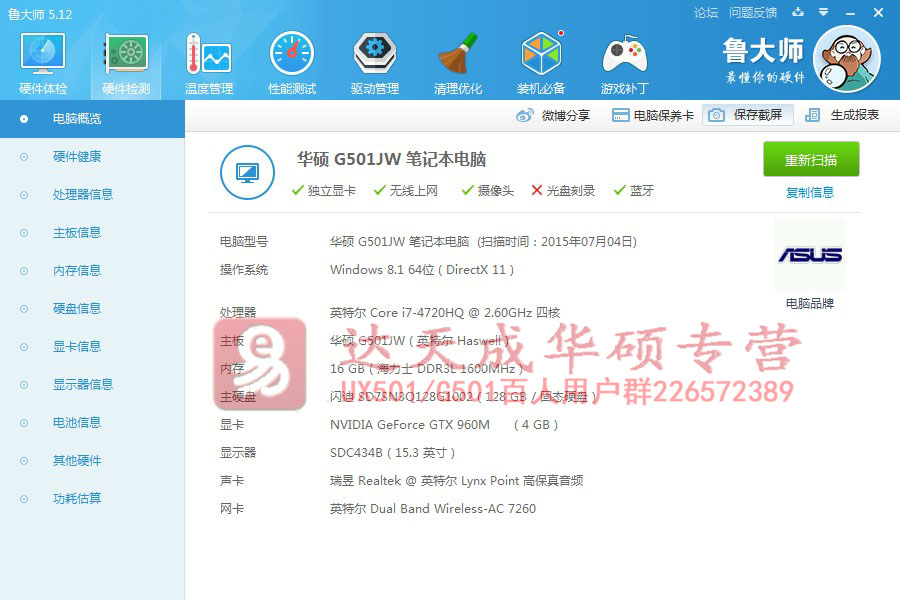The width and height of the screenshot is (900, 600).
Task: Click the 保存截屏 save screenshot button
Action: (x=747, y=115)
